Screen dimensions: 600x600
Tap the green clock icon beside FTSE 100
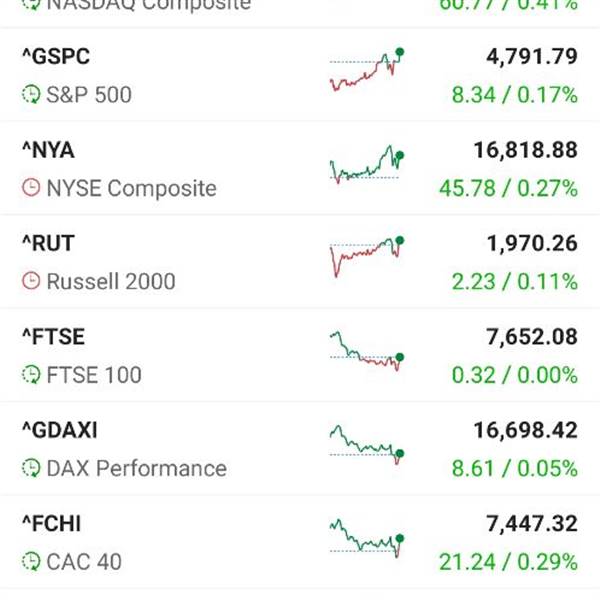(x=31, y=374)
